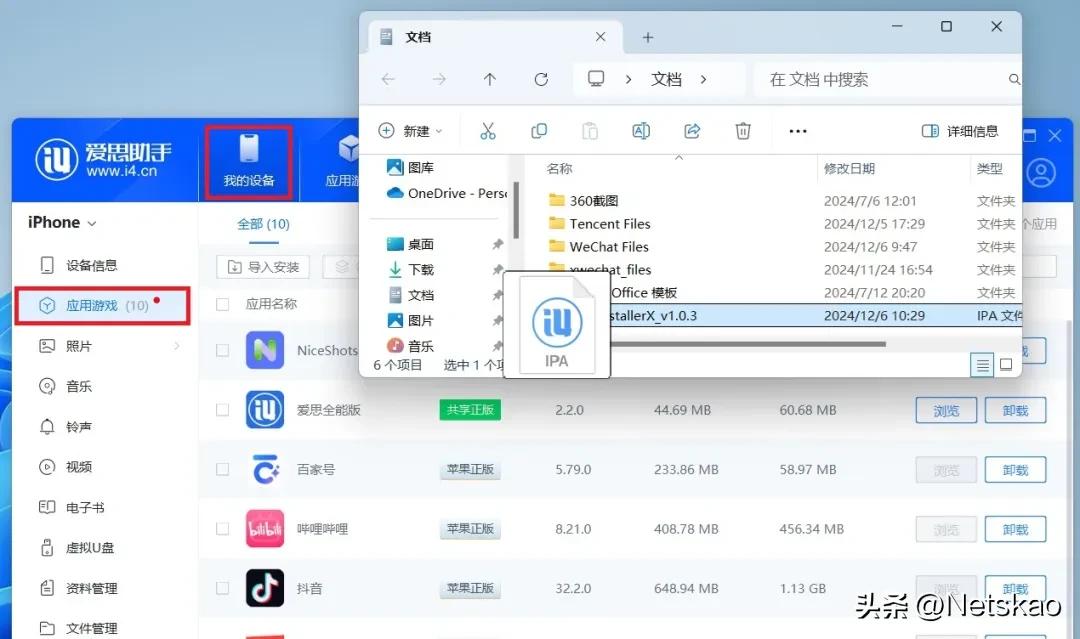This screenshot has width=1080, height=639.
Task: Click 卸载 for 爱思全能版
Action: pos(1015,410)
